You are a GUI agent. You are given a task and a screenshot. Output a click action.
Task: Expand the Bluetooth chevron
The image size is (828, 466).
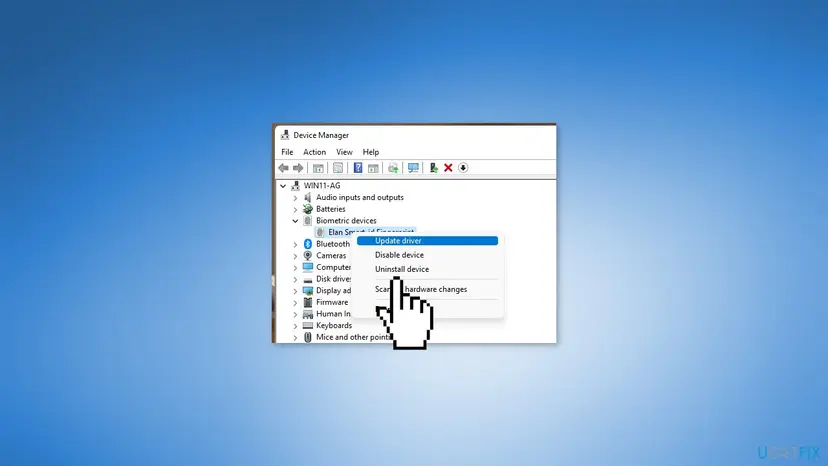point(296,244)
